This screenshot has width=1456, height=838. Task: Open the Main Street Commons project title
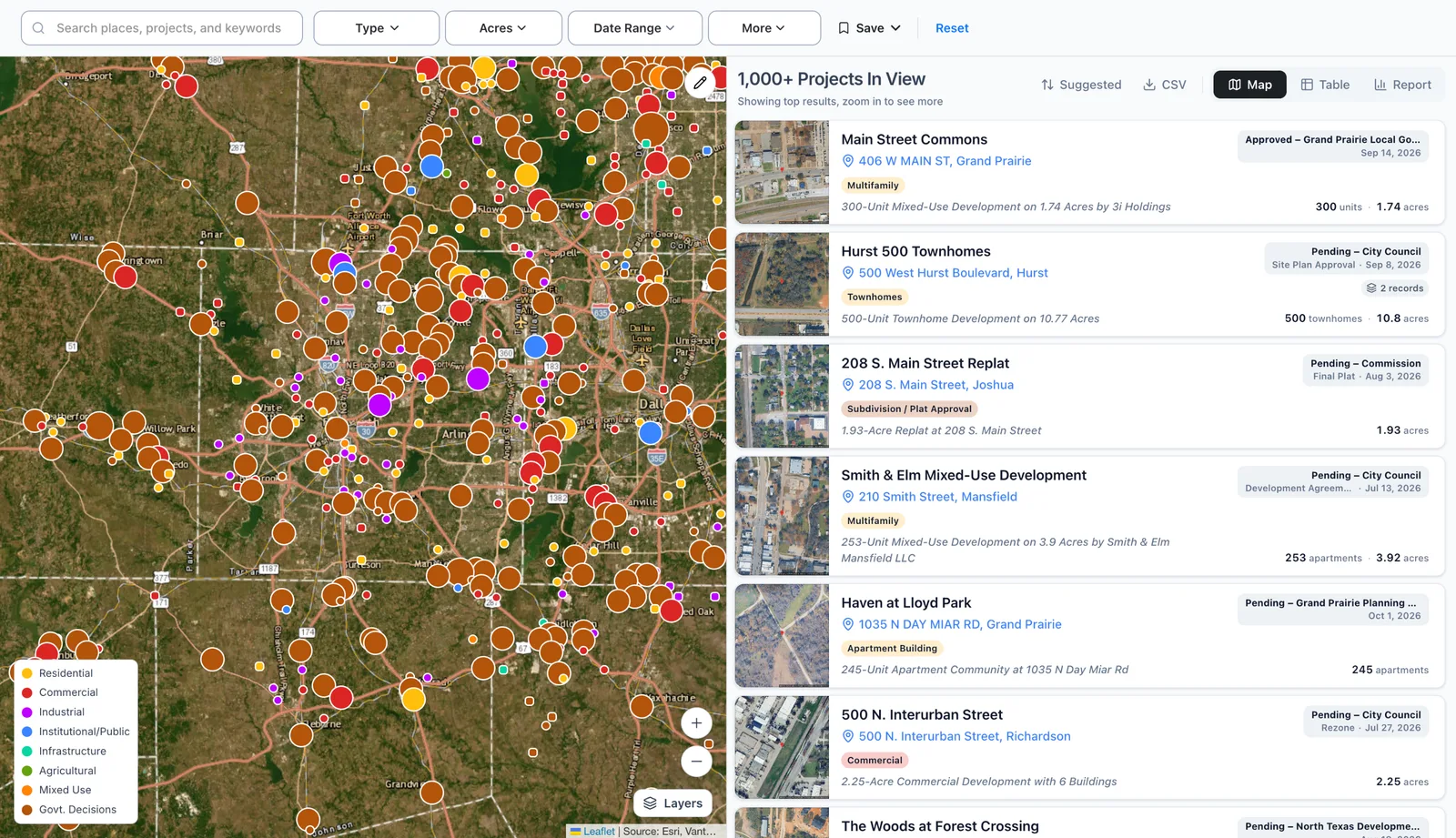914,139
